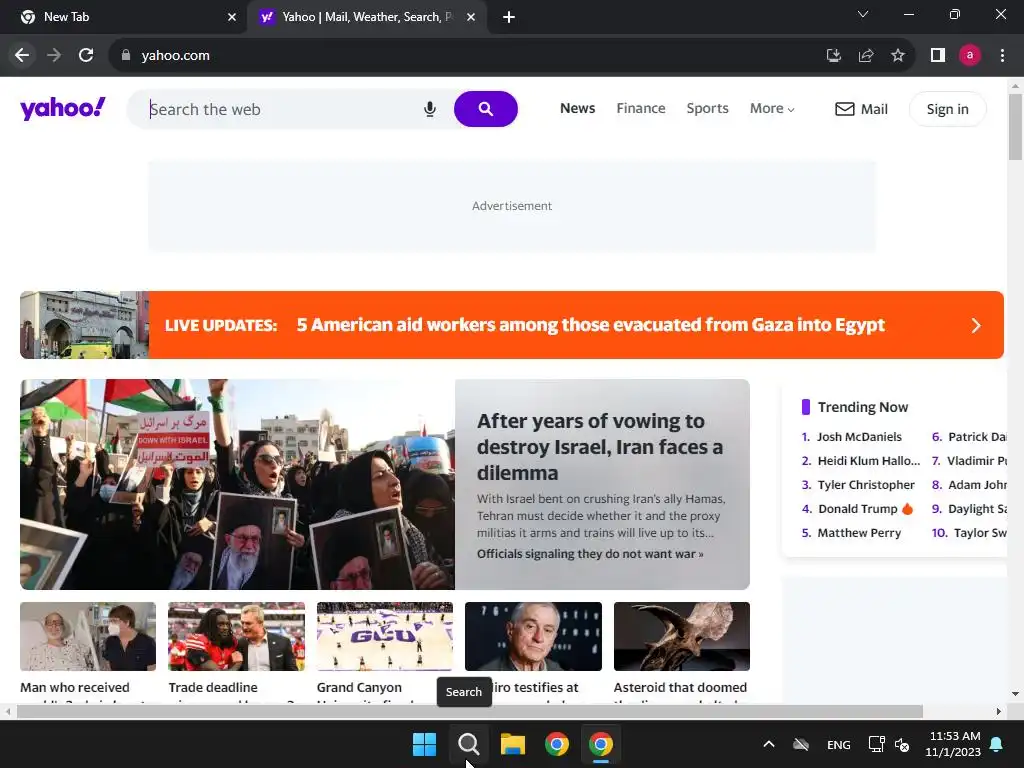The width and height of the screenshot is (1024, 768).
Task: Start voice search with microphone icon
Action: pyautogui.click(x=430, y=109)
